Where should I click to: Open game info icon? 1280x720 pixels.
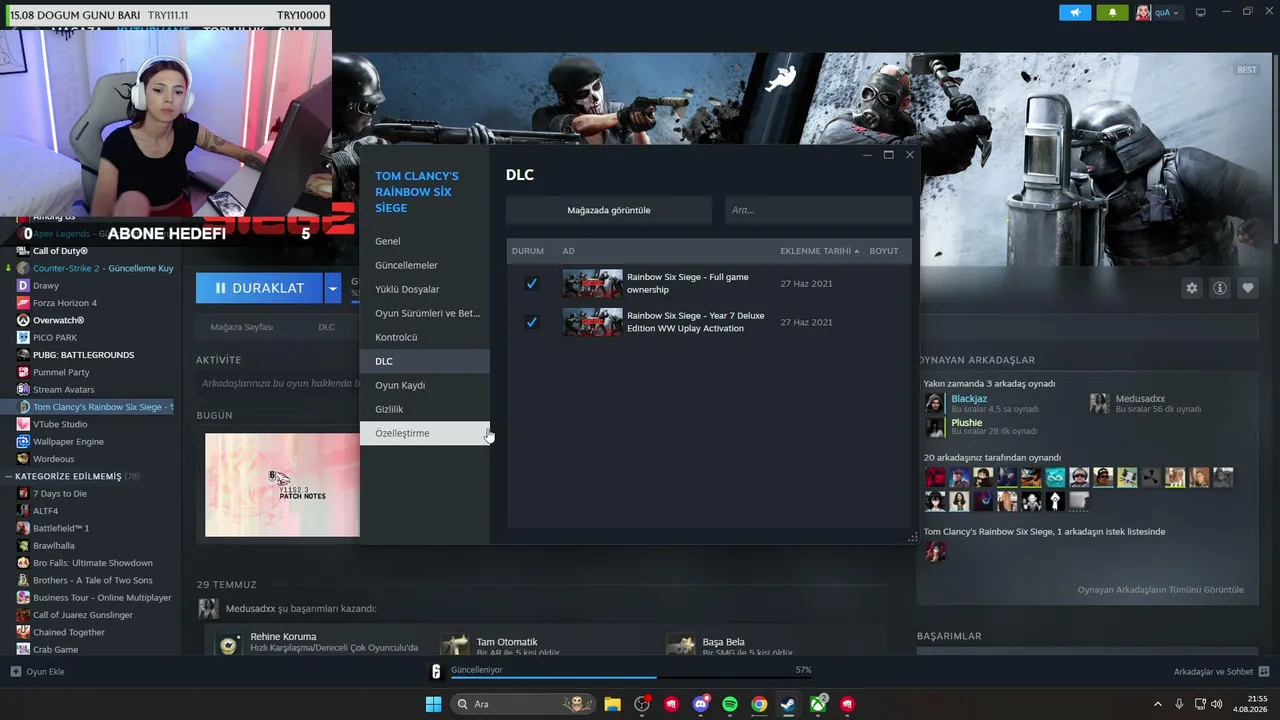1220,288
